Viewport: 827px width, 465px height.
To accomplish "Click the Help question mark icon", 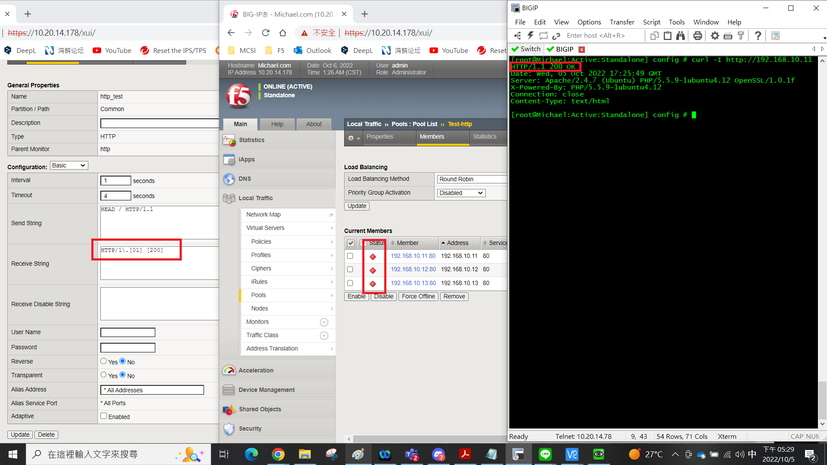I will tap(757, 36).
